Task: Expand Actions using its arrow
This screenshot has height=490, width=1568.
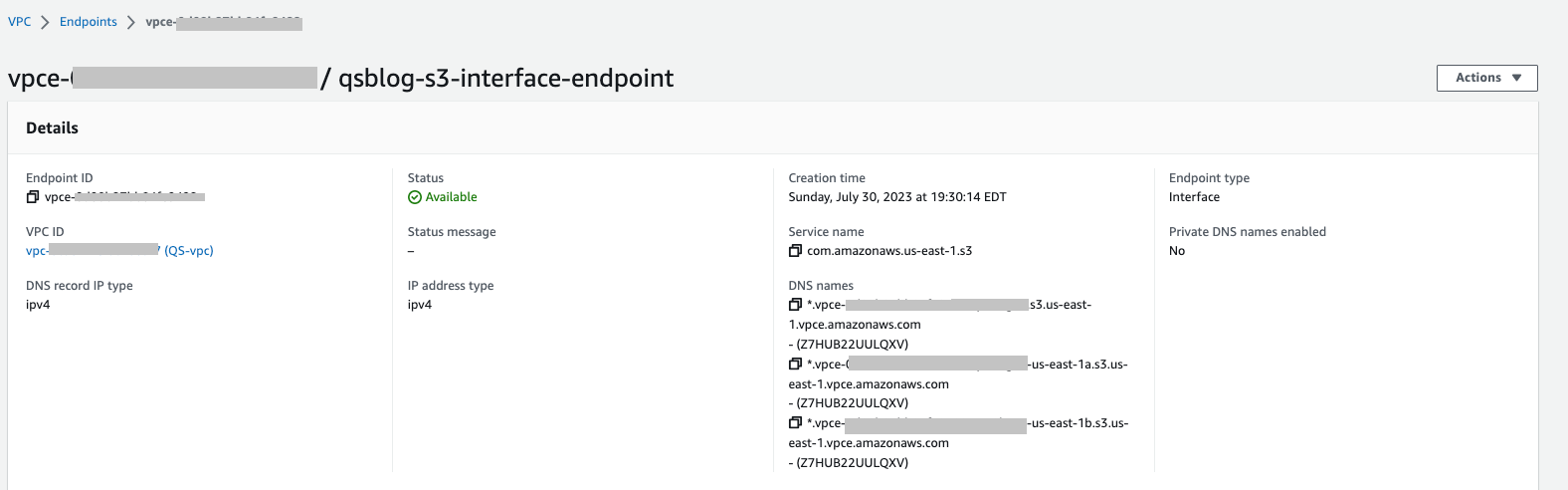Action: [1516, 78]
